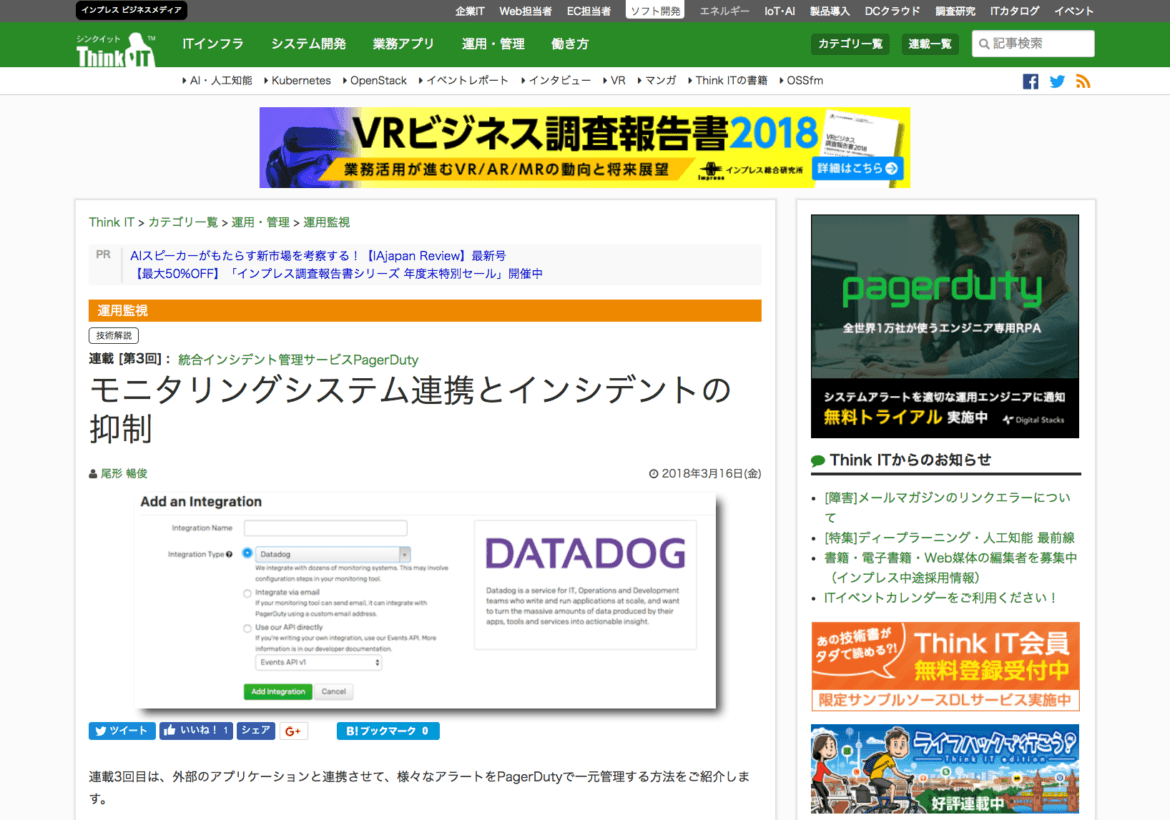Click the カテゴリ一覧 breadcrumb link

click(183, 222)
